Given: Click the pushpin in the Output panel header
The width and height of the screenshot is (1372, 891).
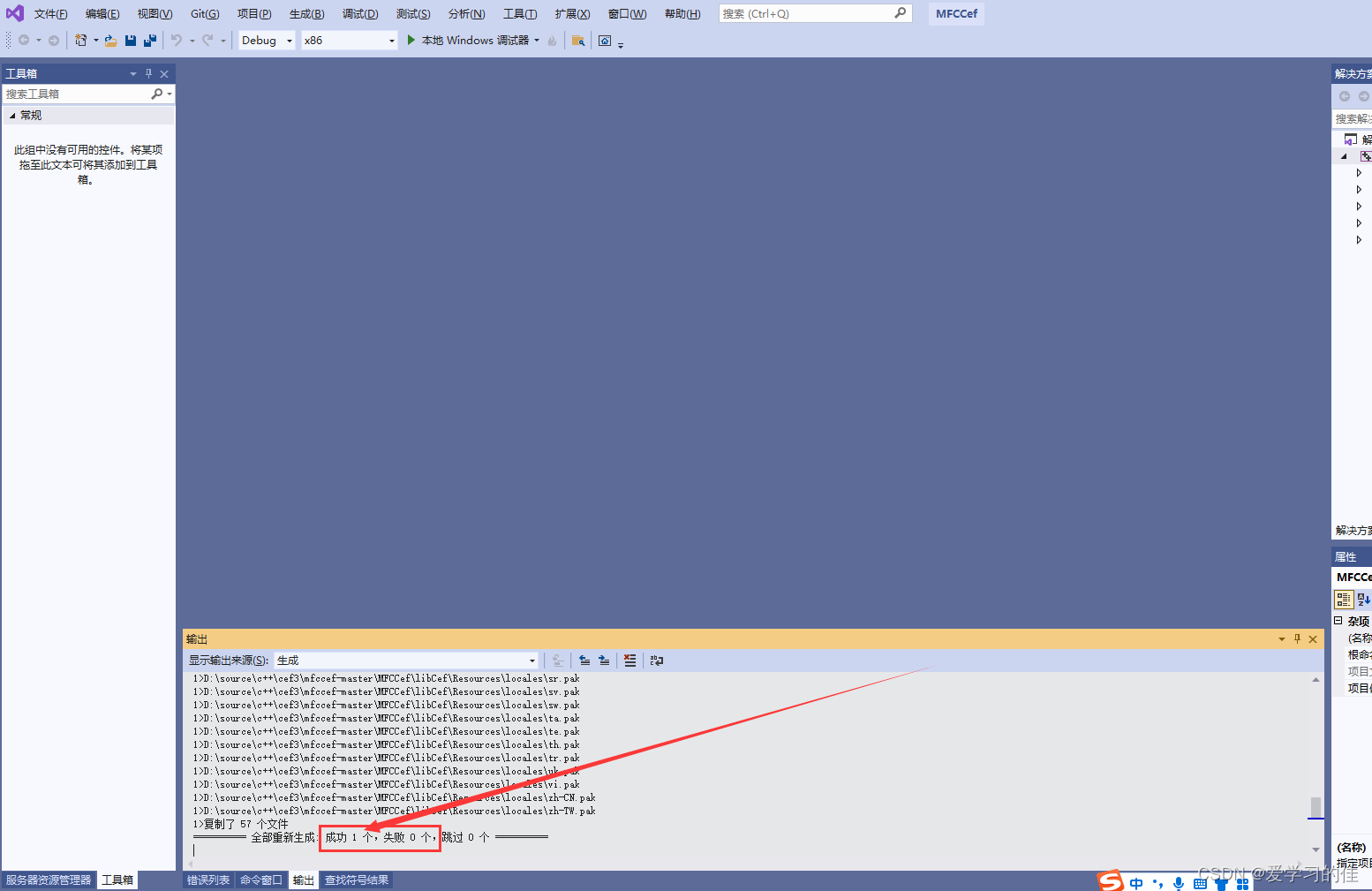Looking at the screenshot, I should point(1297,638).
